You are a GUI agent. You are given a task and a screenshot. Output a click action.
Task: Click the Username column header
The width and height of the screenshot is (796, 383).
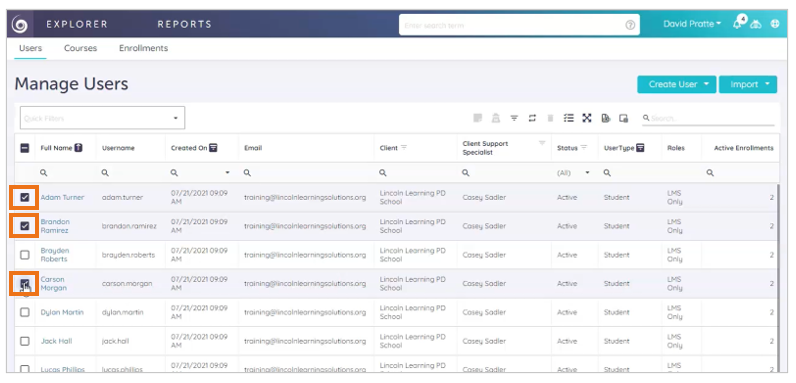click(x=118, y=148)
